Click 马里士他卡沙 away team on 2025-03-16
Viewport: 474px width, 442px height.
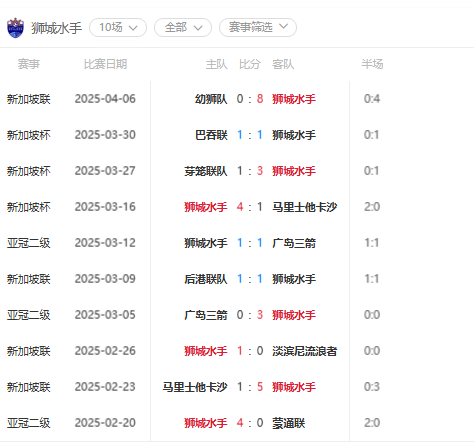[x=305, y=207]
